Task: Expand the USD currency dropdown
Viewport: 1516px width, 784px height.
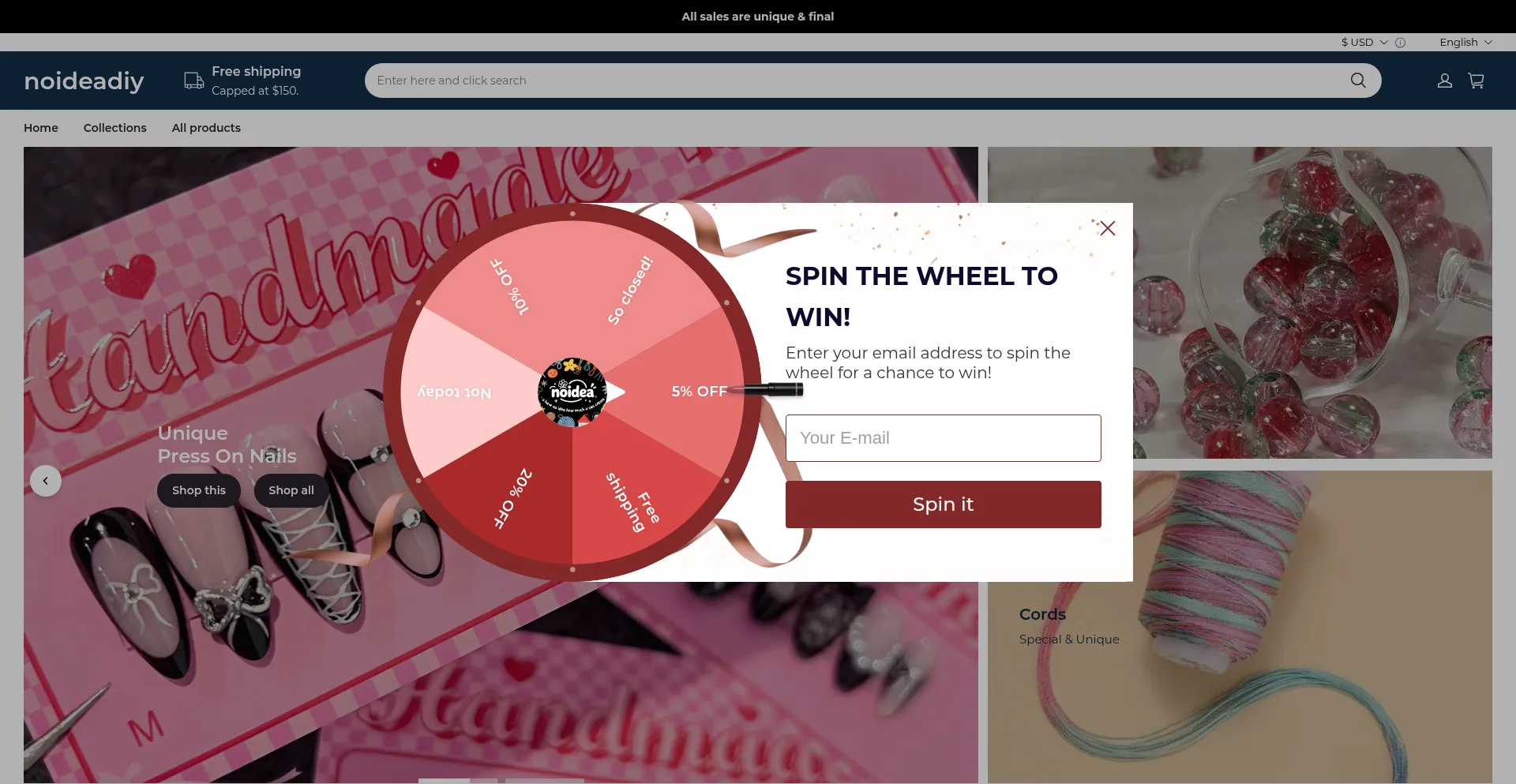Action: click(x=1364, y=43)
